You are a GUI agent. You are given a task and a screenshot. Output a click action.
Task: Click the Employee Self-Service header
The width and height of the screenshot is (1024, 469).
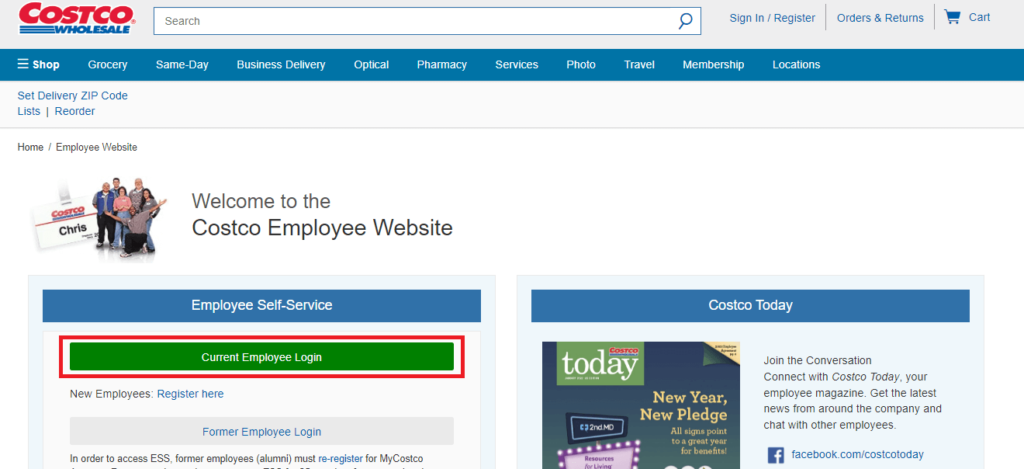click(x=261, y=306)
